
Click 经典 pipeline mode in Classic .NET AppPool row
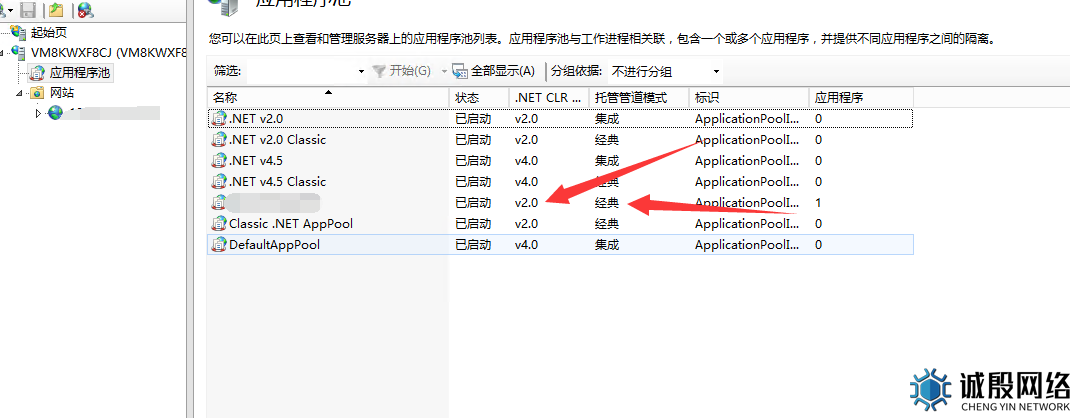pos(607,224)
